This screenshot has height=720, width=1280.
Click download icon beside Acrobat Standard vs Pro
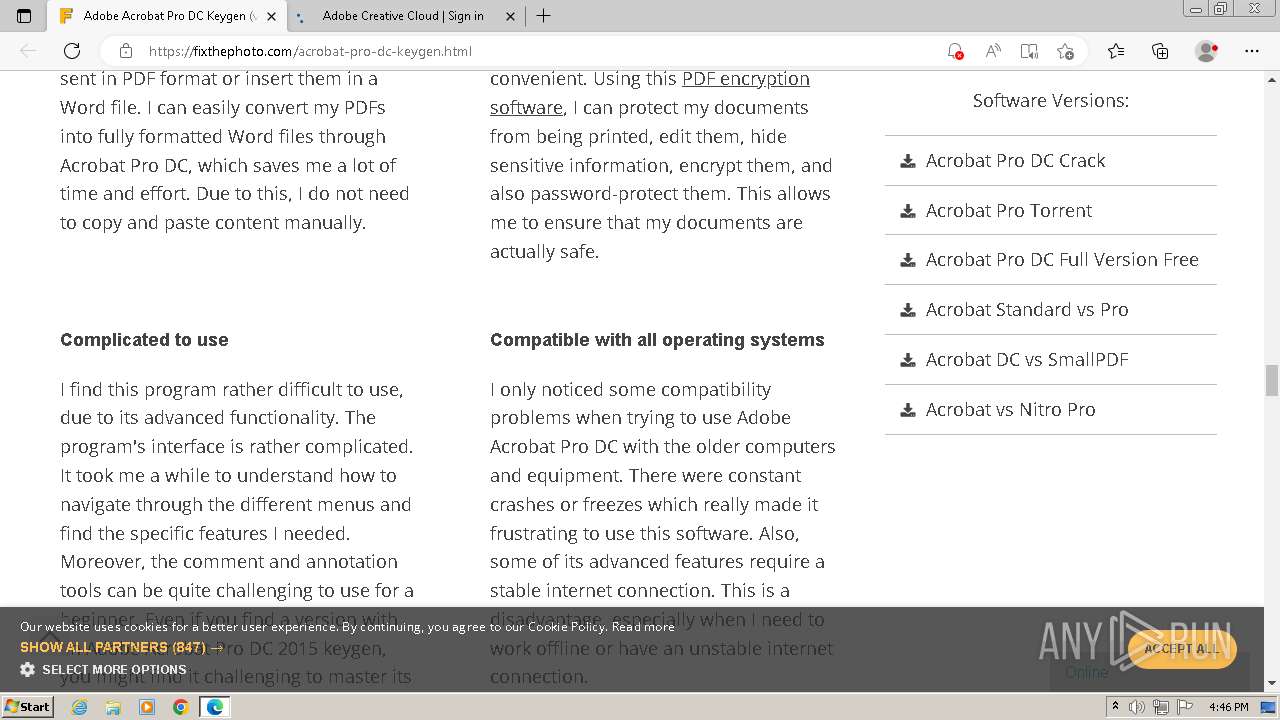tap(908, 309)
